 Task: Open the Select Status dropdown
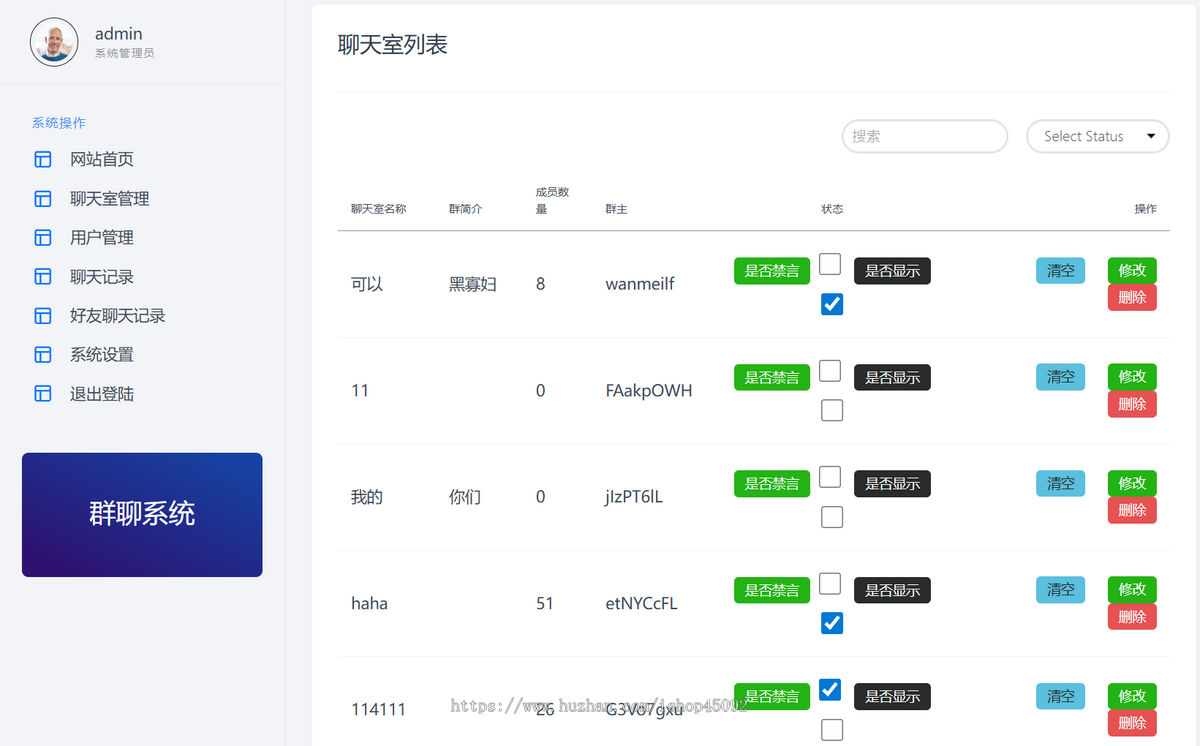point(1098,136)
